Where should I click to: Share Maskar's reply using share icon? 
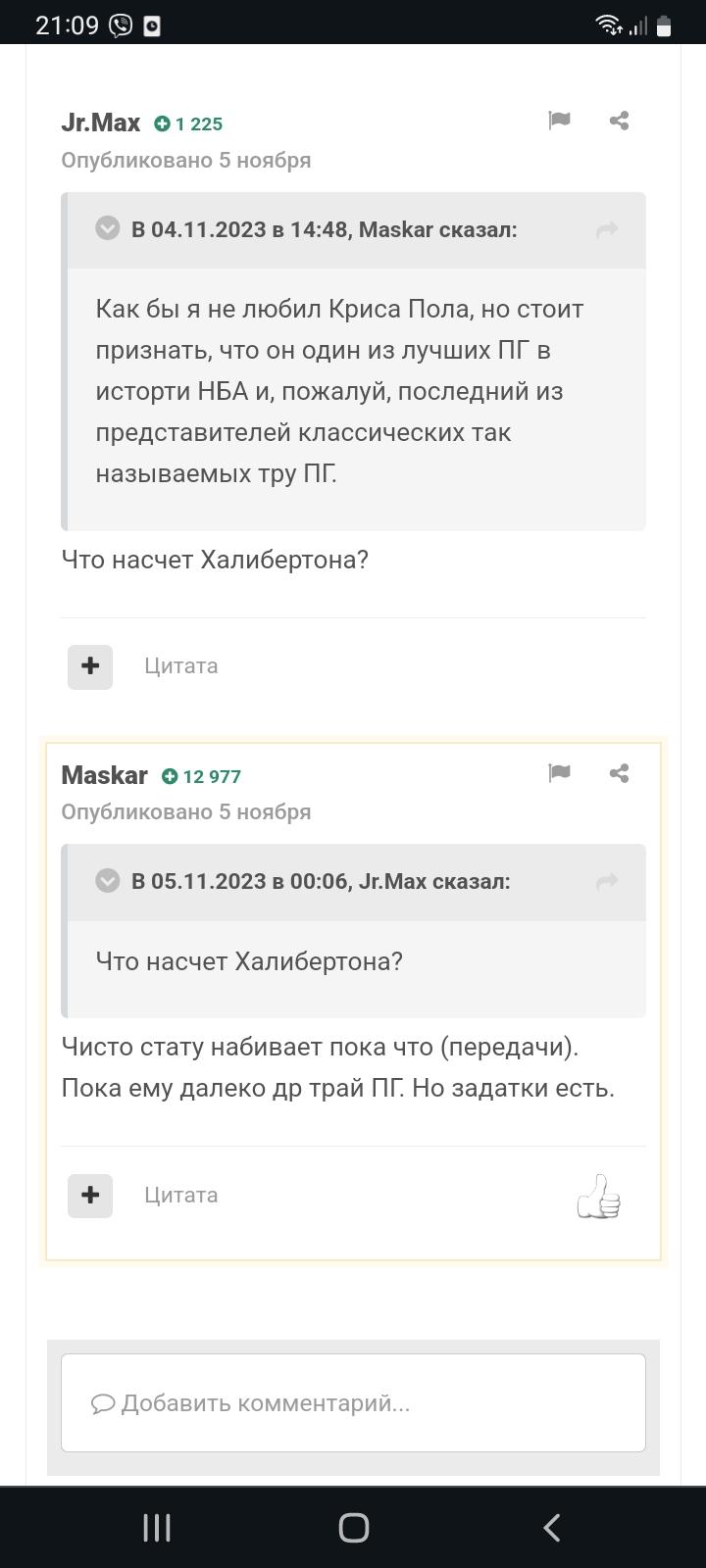pyautogui.click(x=619, y=773)
